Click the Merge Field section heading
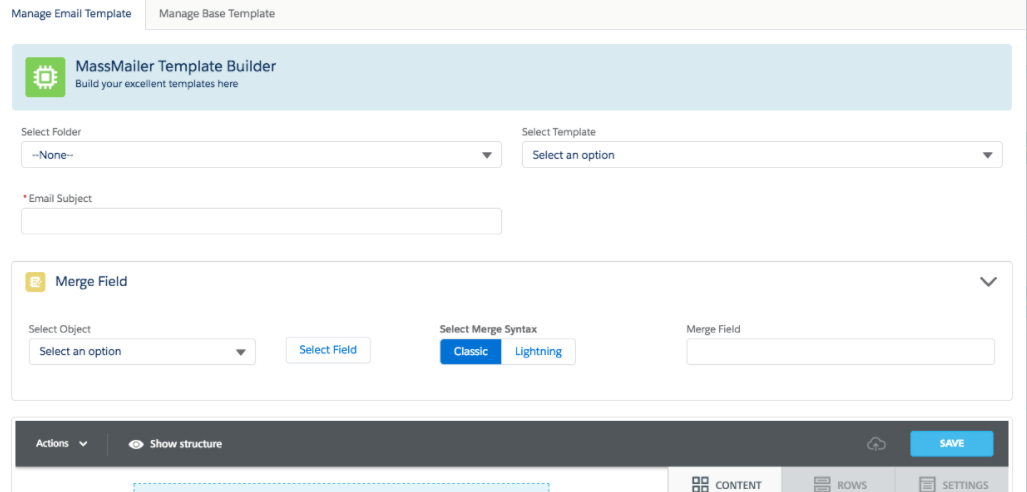This screenshot has width=1027, height=492. [91, 282]
